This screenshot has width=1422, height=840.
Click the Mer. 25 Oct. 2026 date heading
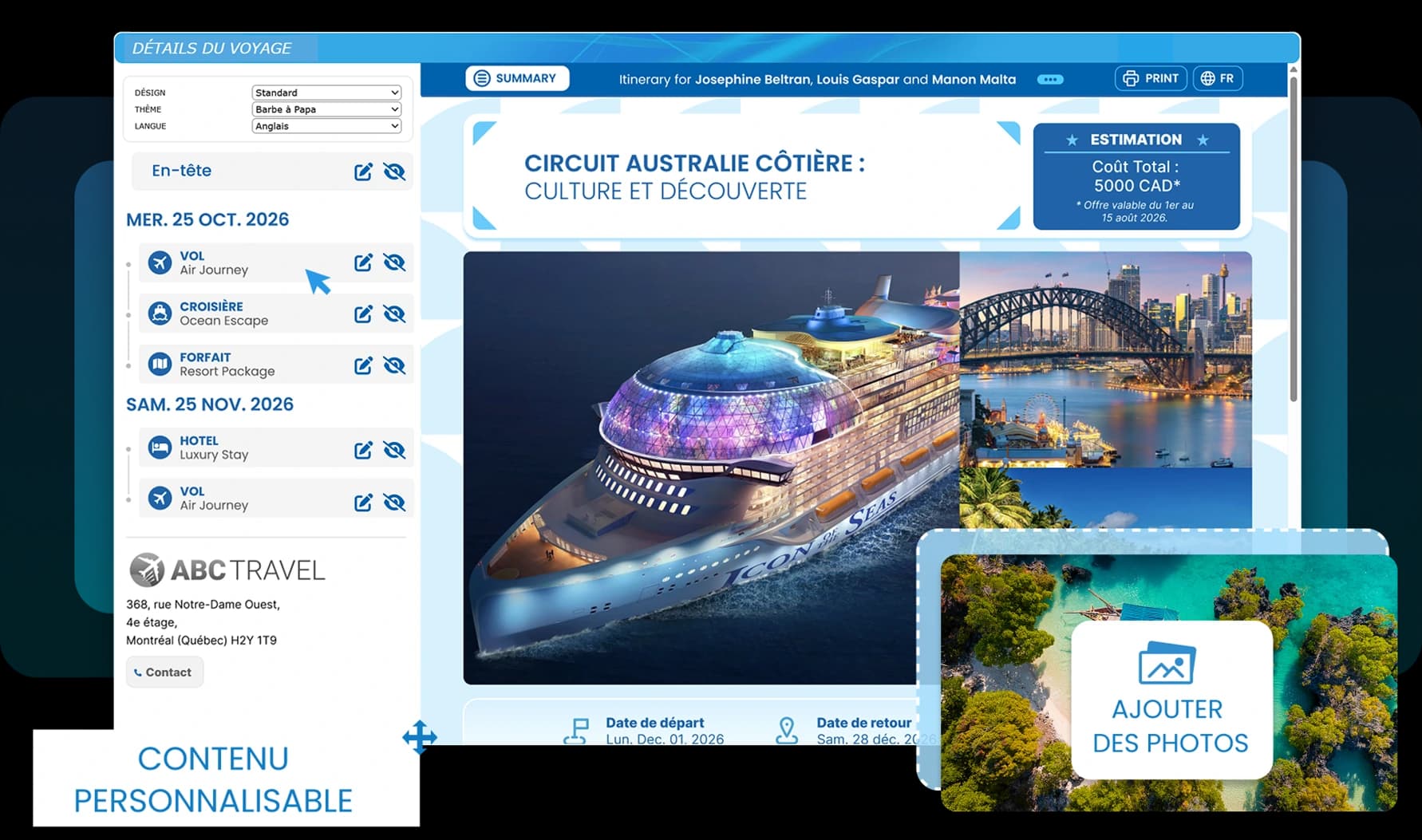click(207, 219)
